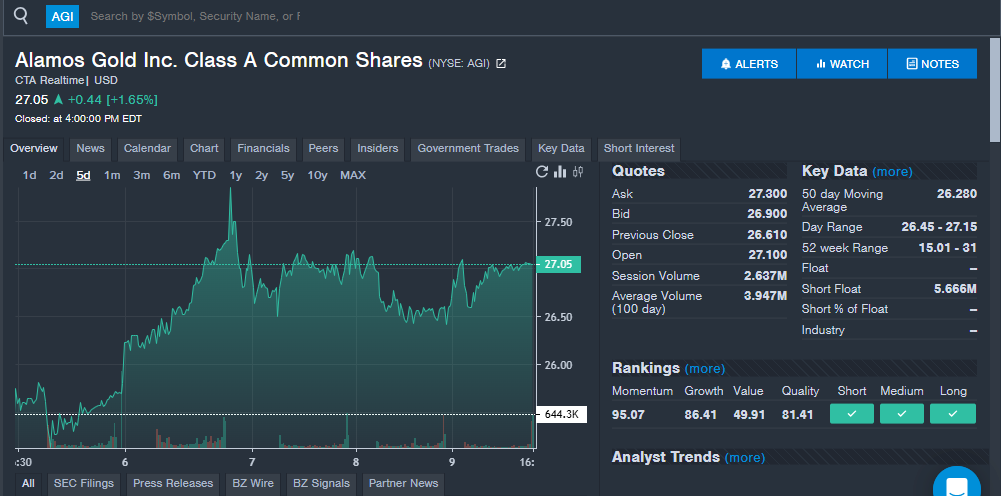Click the 27.05 price label on chart axis
Image resolution: width=1001 pixels, height=496 pixels.
[x=559, y=265]
